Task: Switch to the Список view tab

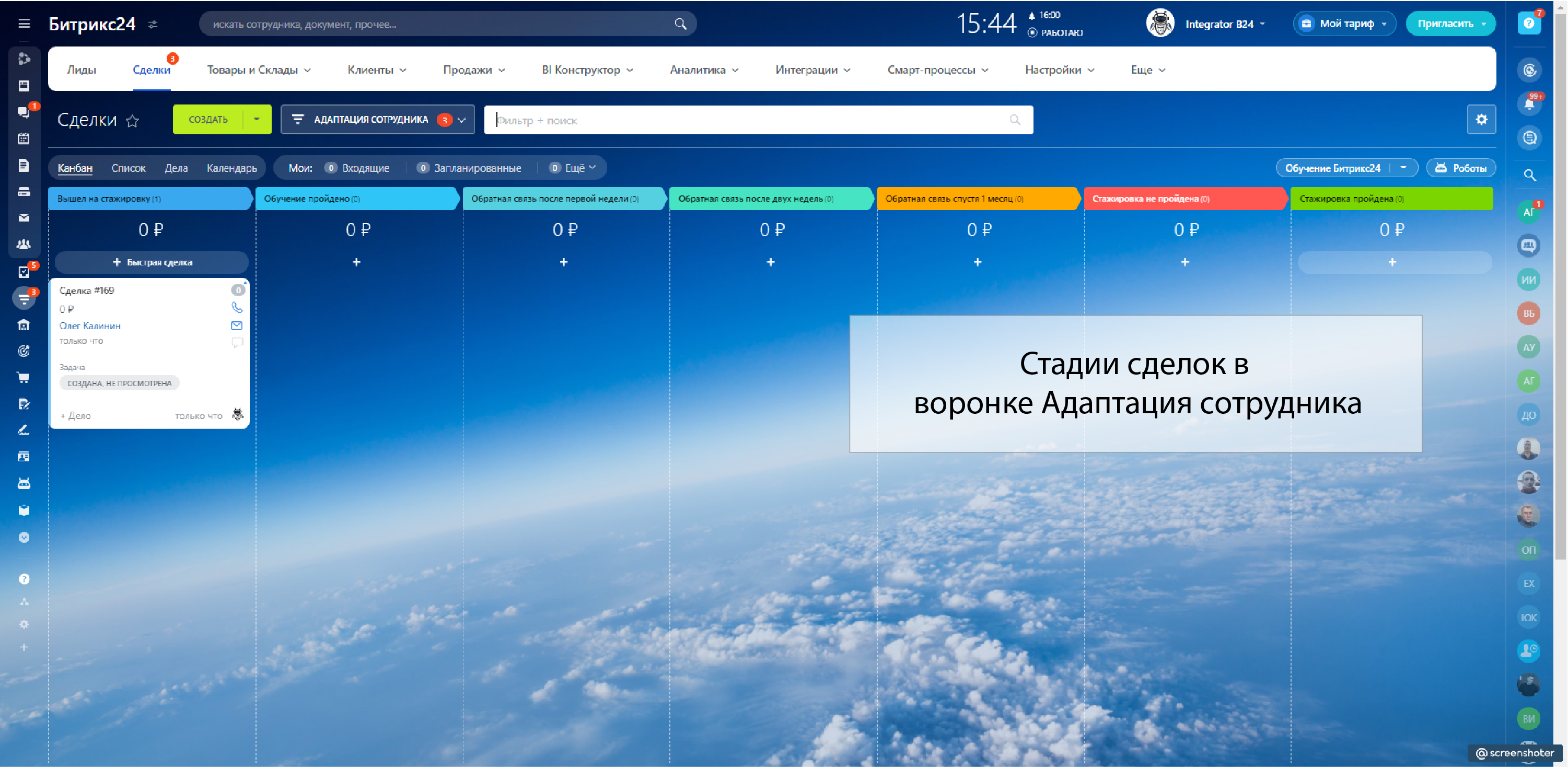Action: pyautogui.click(x=128, y=169)
